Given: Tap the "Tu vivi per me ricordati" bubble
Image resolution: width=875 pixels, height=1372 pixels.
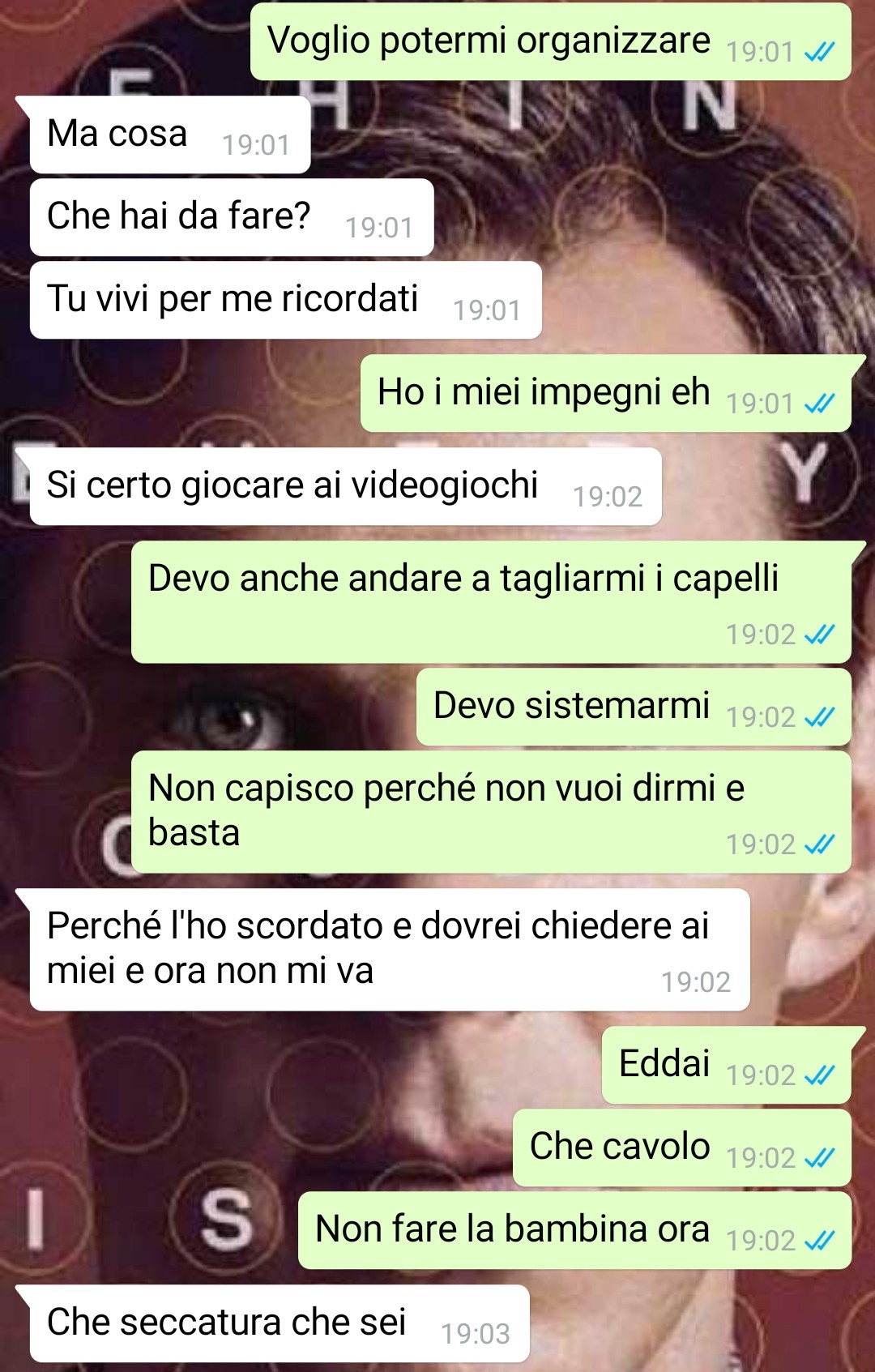Looking at the screenshot, I should click(286, 300).
